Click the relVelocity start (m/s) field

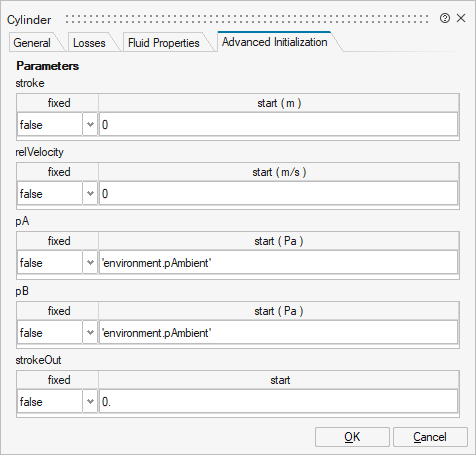pos(278,194)
